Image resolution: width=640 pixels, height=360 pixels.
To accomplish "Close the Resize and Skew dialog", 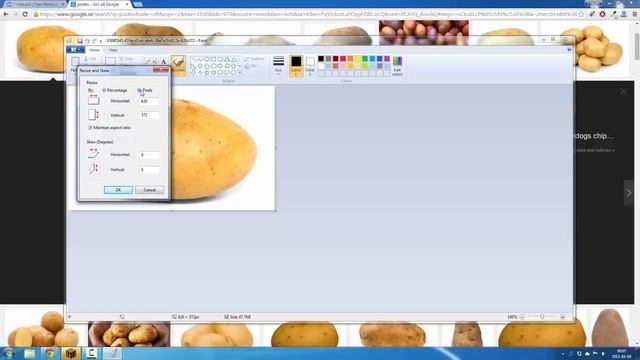I will point(161,70).
